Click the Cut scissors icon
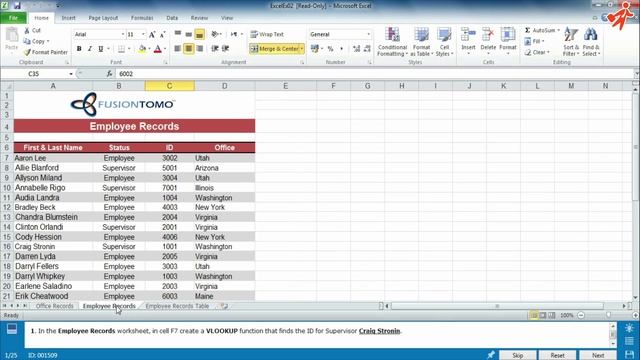 [x=27, y=31]
